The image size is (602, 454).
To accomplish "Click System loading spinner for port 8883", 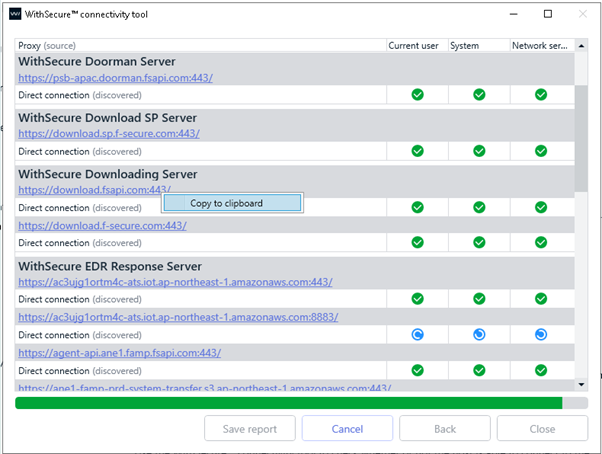I will point(479,335).
